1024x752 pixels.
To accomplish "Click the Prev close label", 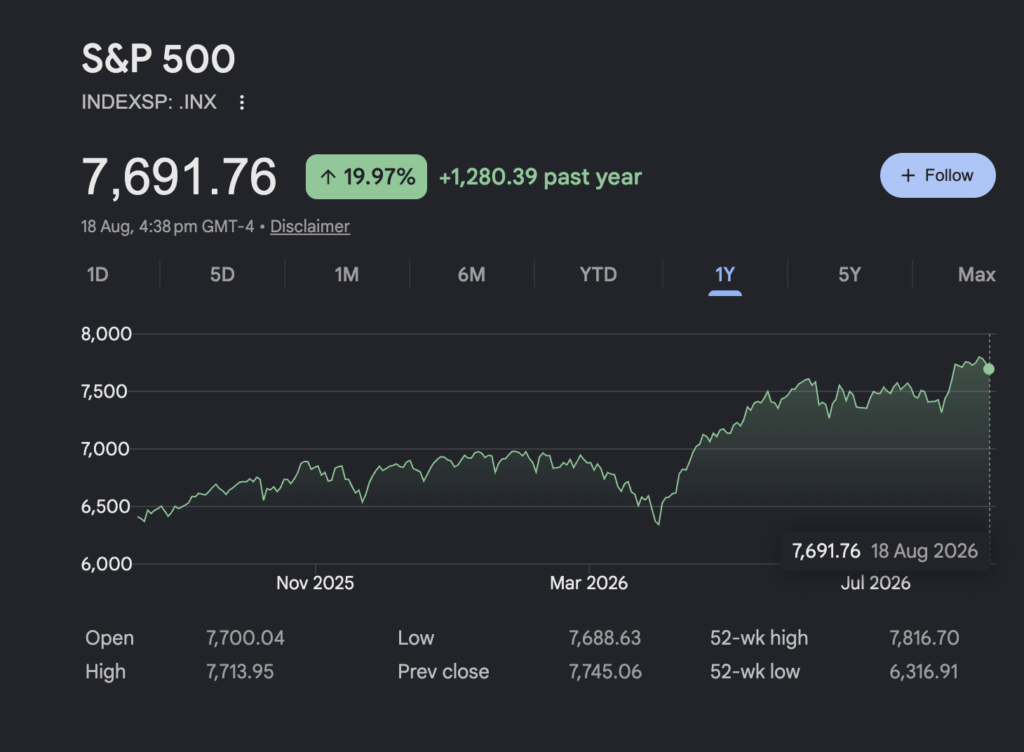I will (443, 672).
